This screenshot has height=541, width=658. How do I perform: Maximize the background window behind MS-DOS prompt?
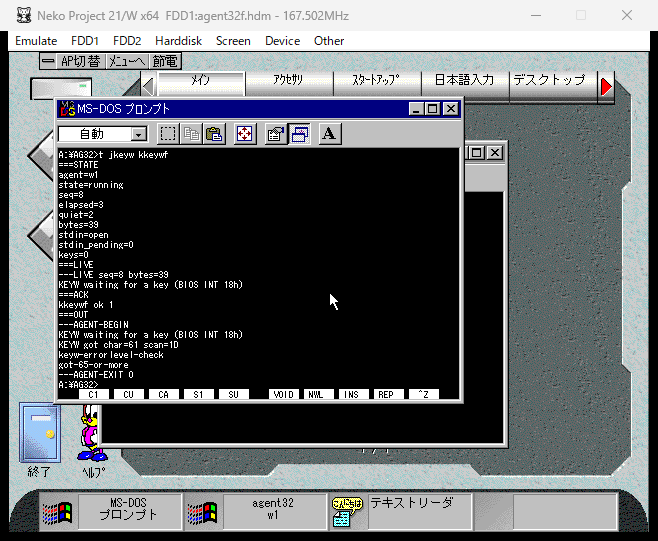pyautogui.click(x=476, y=152)
